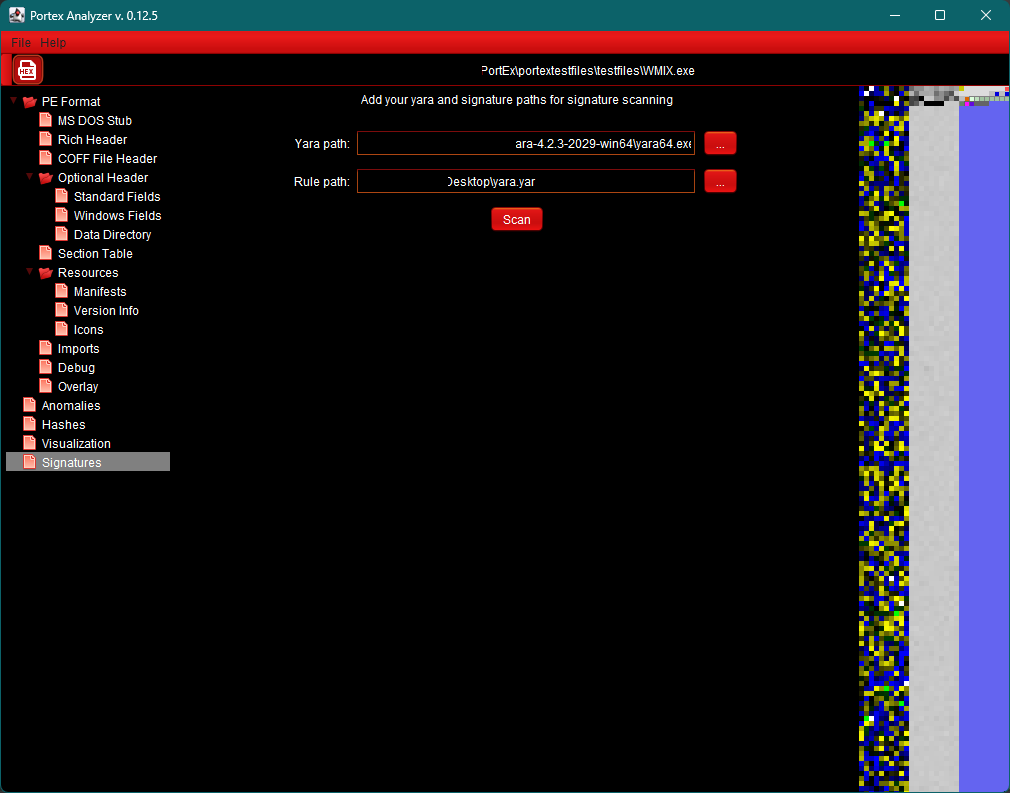The image size is (1010, 793).
Task: Click the Standard Fields page icon
Action: 62,196
